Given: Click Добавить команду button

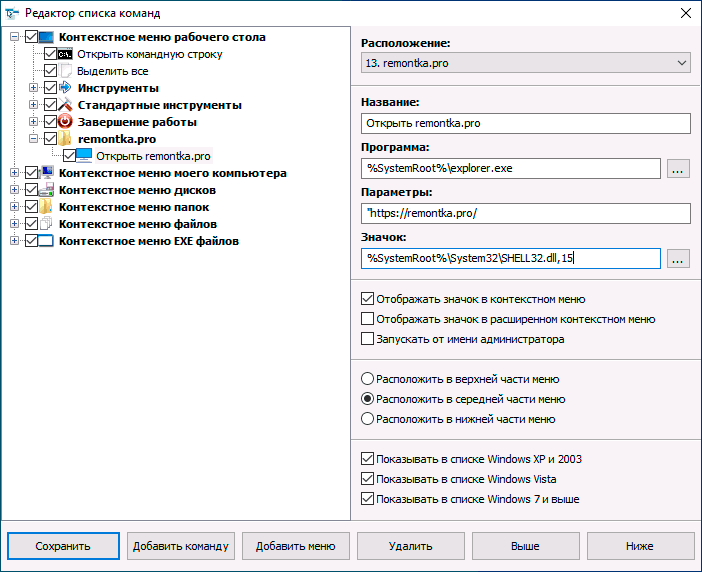Looking at the screenshot, I should (181, 546).
